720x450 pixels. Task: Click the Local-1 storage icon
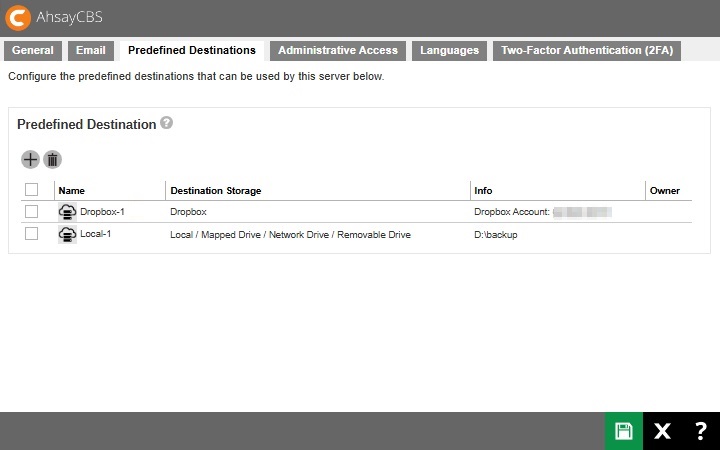[x=67, y=234]
